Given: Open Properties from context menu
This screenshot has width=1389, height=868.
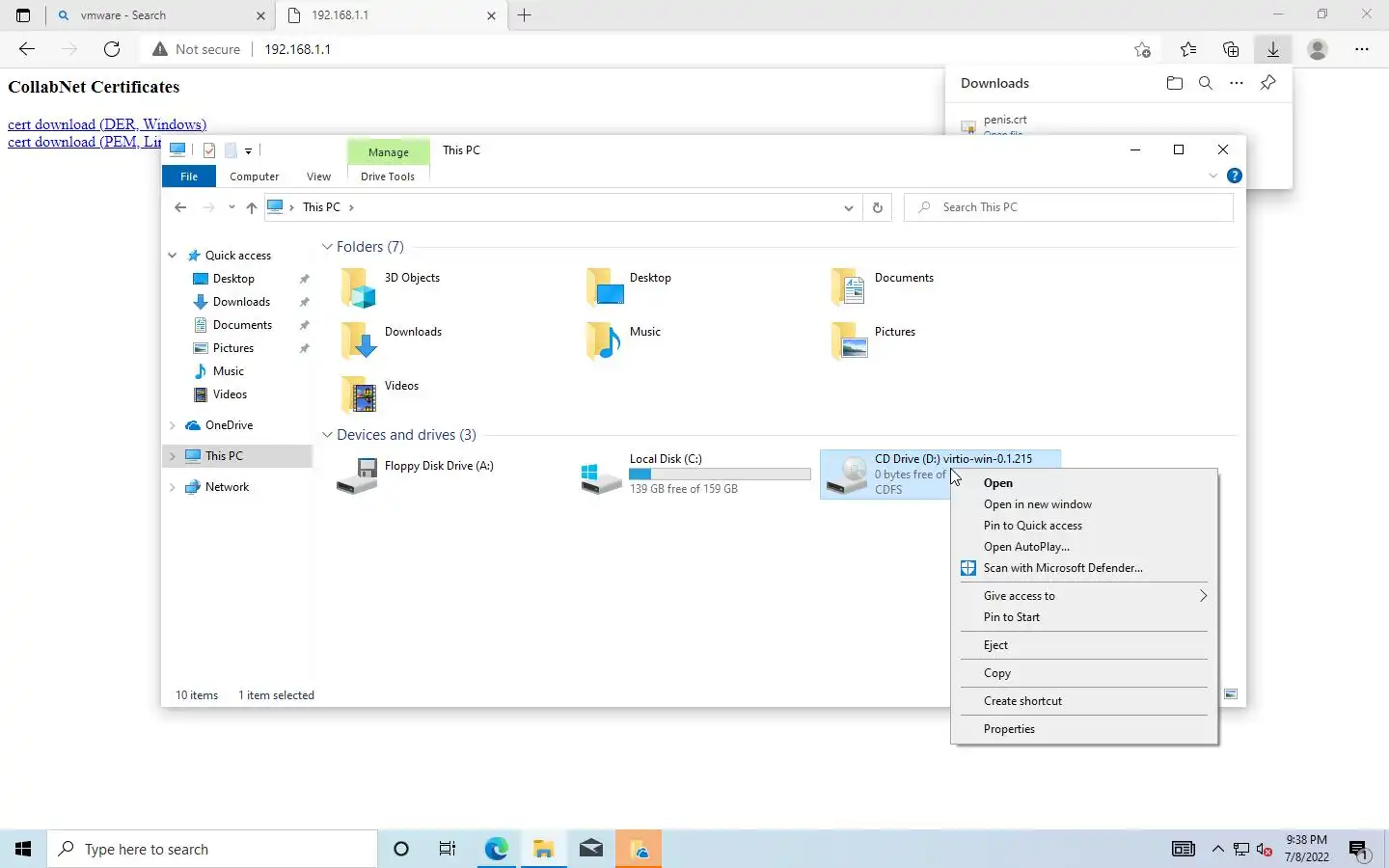Looking at the screenshot, I should 1084,729.
